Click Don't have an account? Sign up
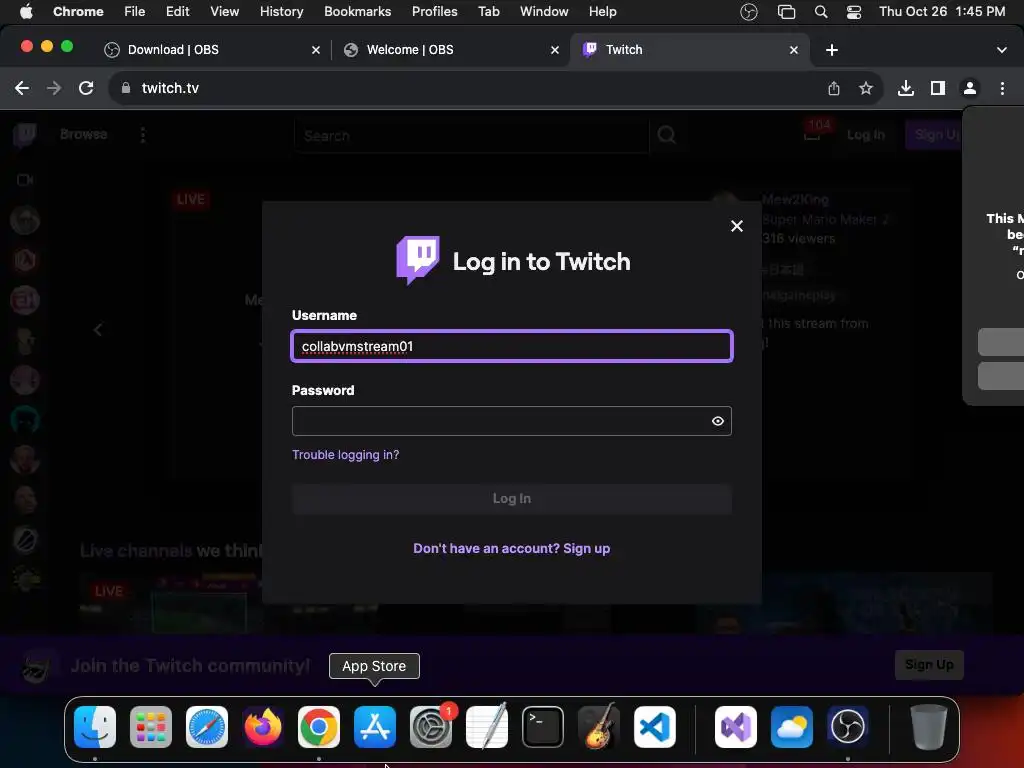The height and width of the screenshot is (768, 1024). tap(511, 549)
